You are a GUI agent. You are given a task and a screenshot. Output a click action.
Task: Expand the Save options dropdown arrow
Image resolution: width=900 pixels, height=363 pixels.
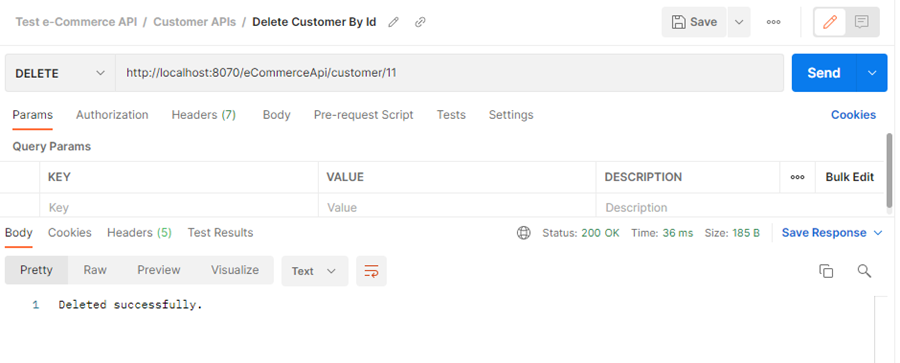click(x=739, y=22)
